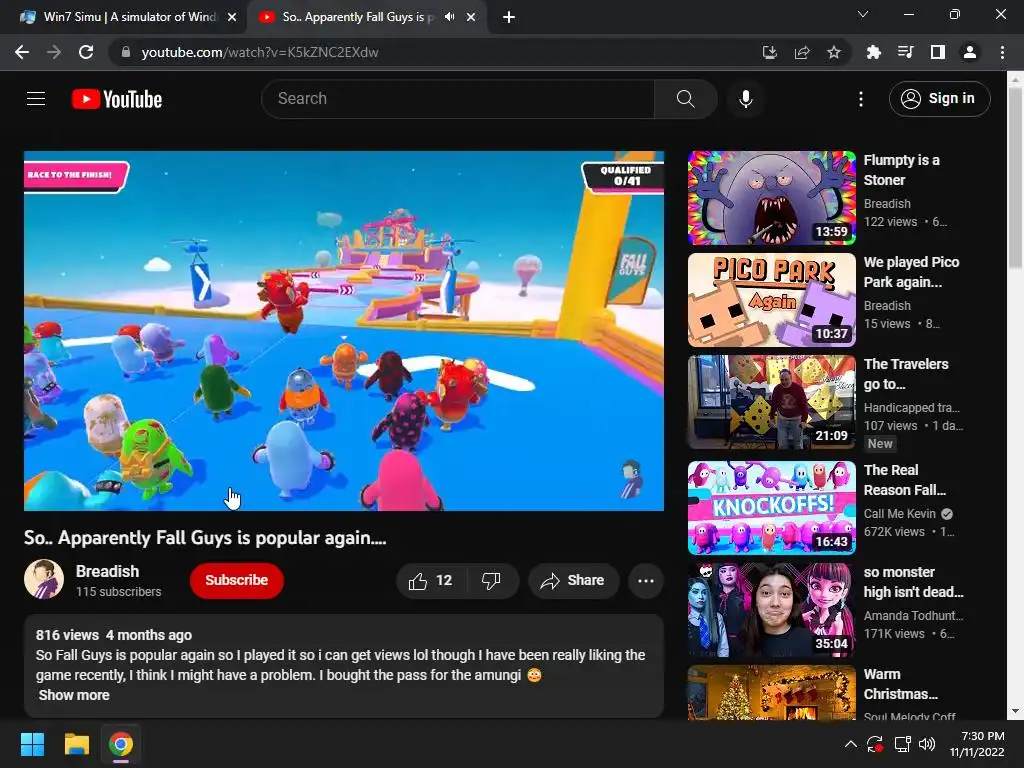The width and height of the screenshot is (1024, 768).
Task: Focus the YouTube search field
Action: point(458,99)
